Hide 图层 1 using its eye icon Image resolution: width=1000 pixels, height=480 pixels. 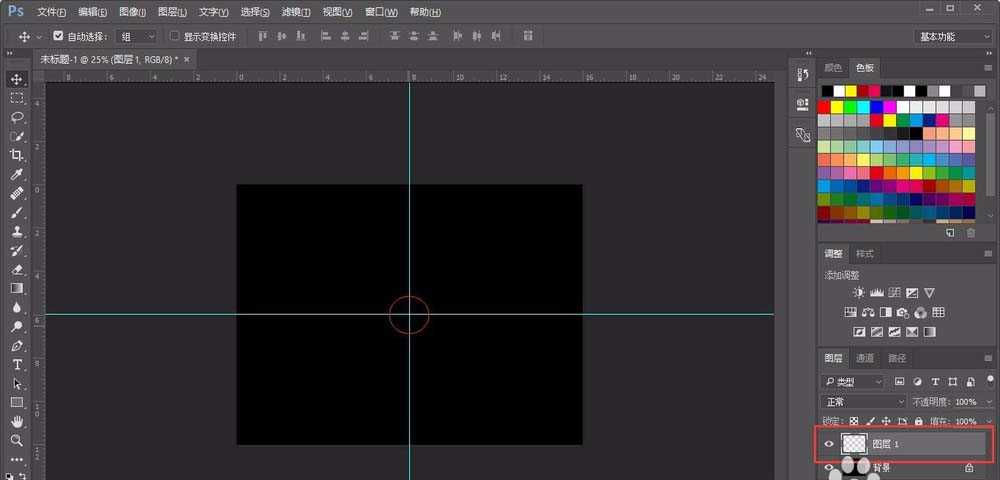click(828, 444)
